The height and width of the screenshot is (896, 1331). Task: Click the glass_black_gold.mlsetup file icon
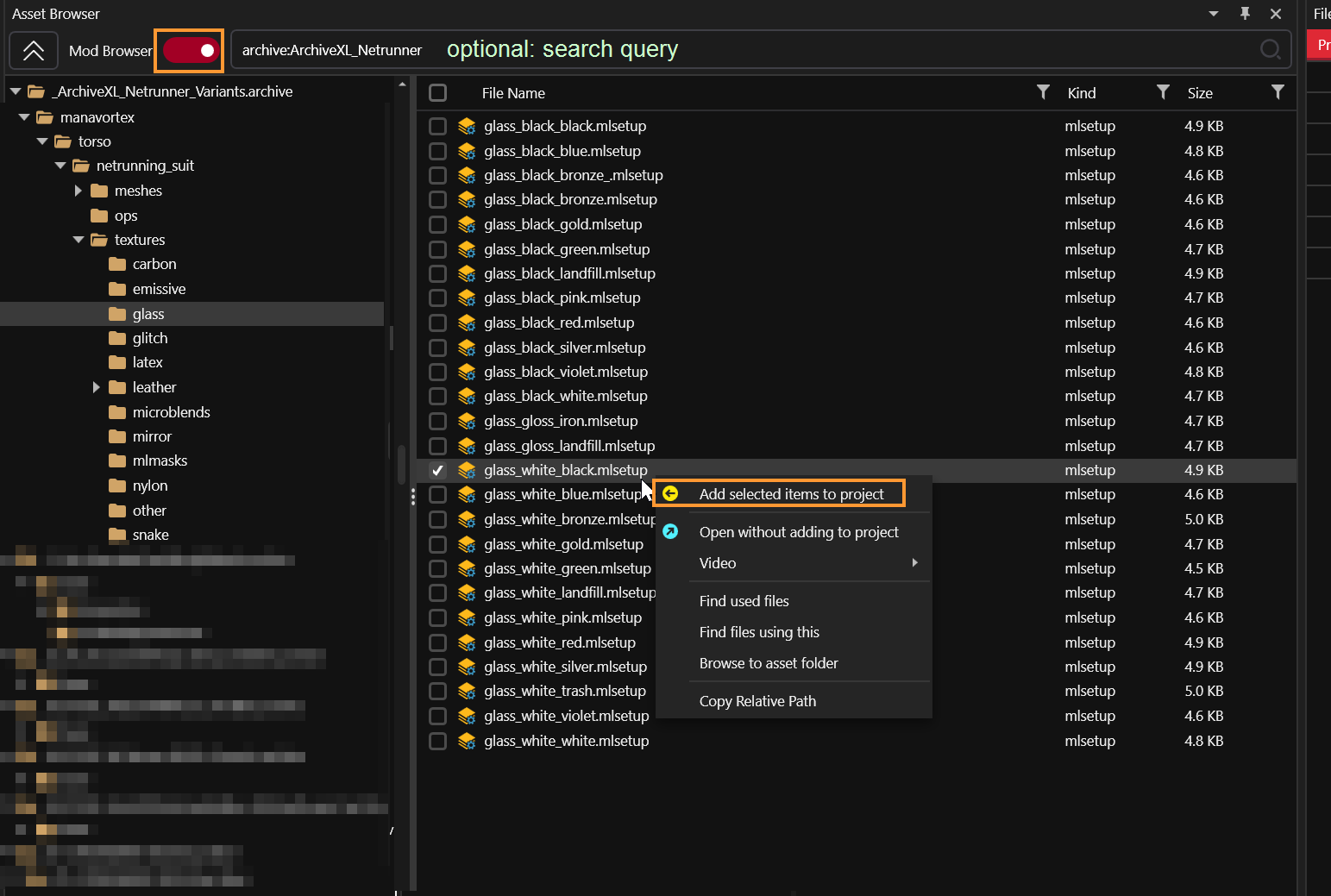click(467, 224)
